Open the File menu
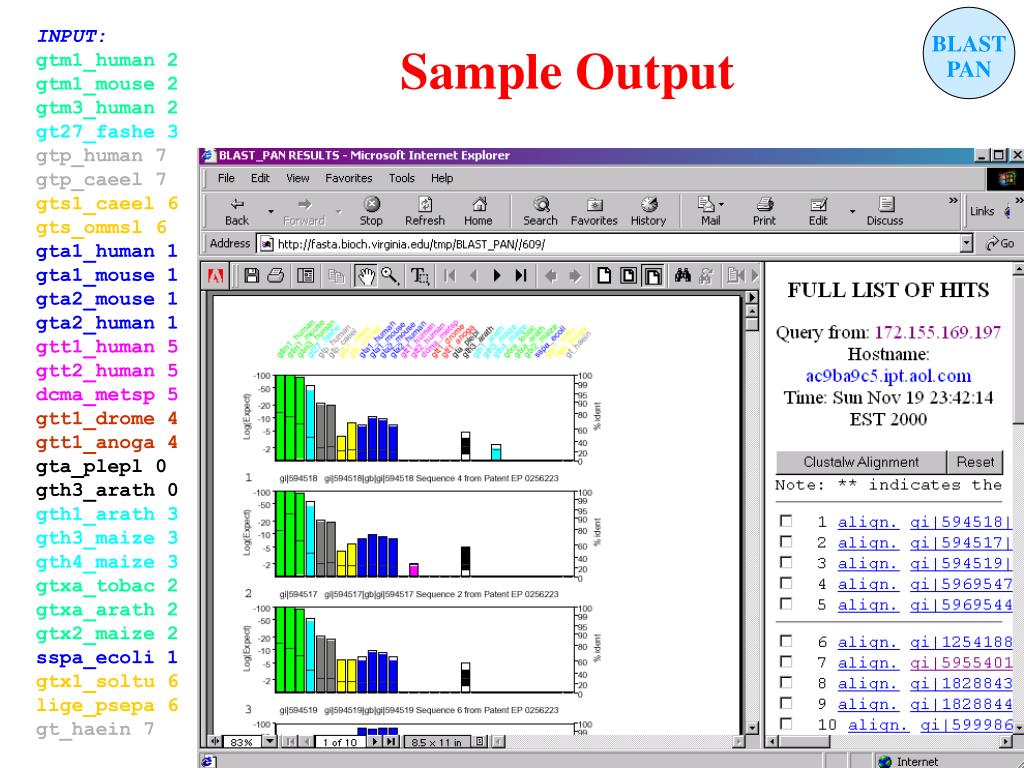Image resolution: width=1024 pixels, height=768 pixels. coord(226,178)
